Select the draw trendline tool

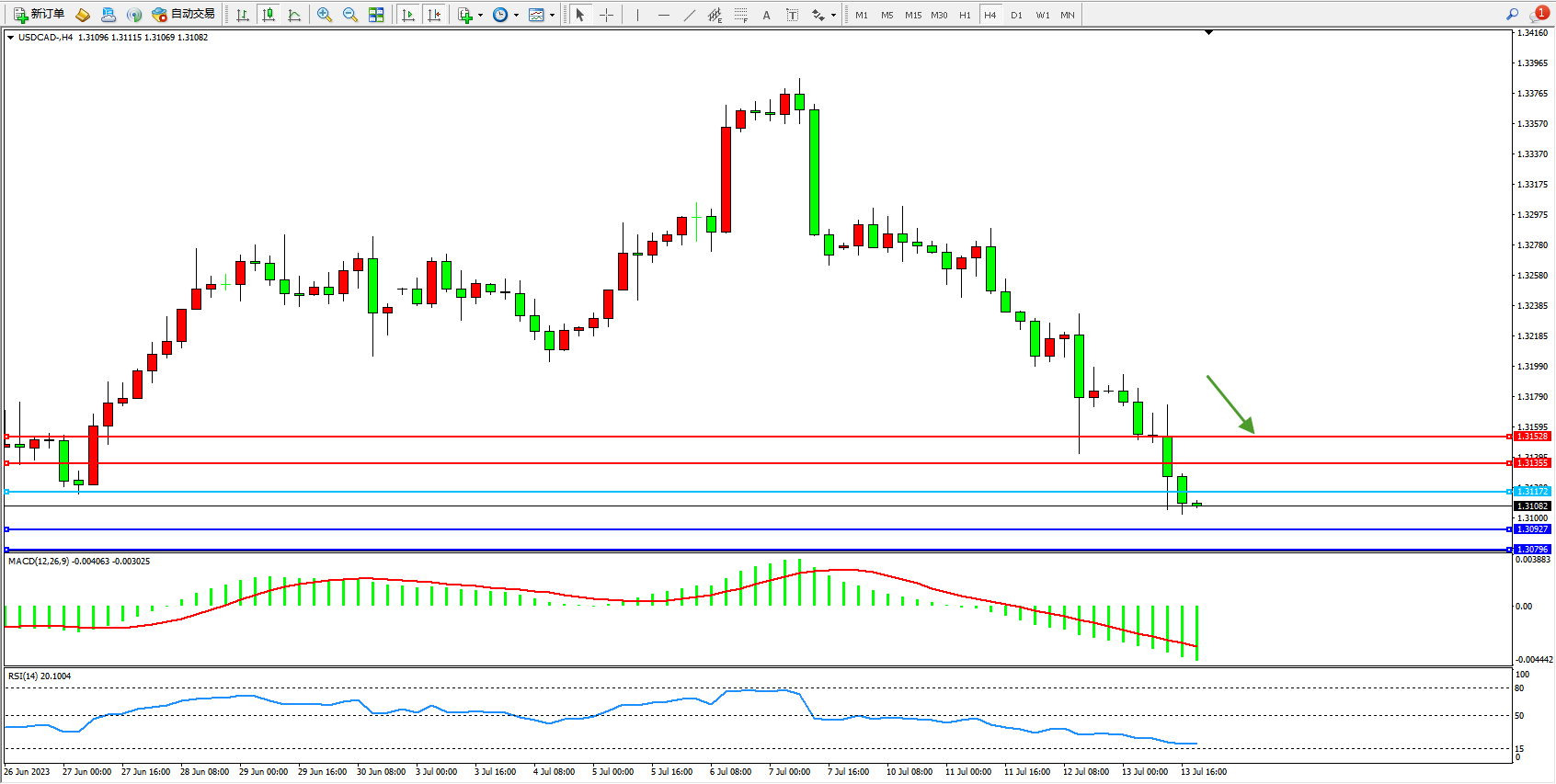tap(689, 15)
